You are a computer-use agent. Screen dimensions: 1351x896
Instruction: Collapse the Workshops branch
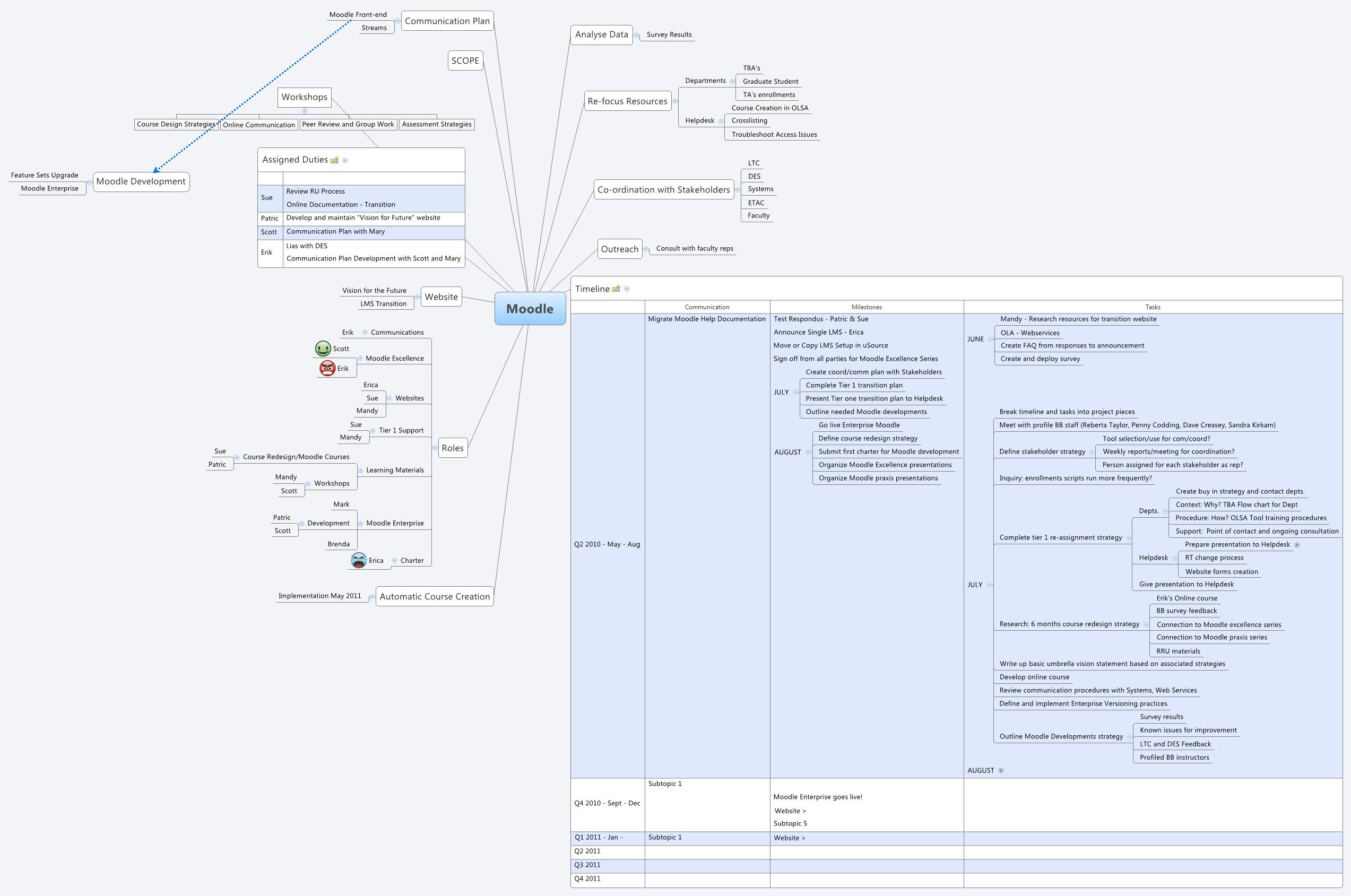click(305, 111)
